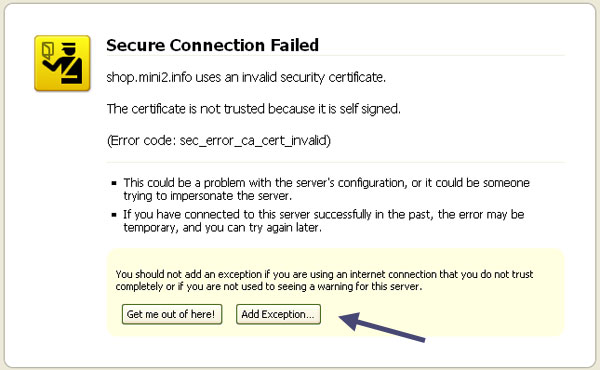The width and height of the screenshot is (600, 370).
Task: Click the horizontal rule under the main heading
Action: point(336,55)
